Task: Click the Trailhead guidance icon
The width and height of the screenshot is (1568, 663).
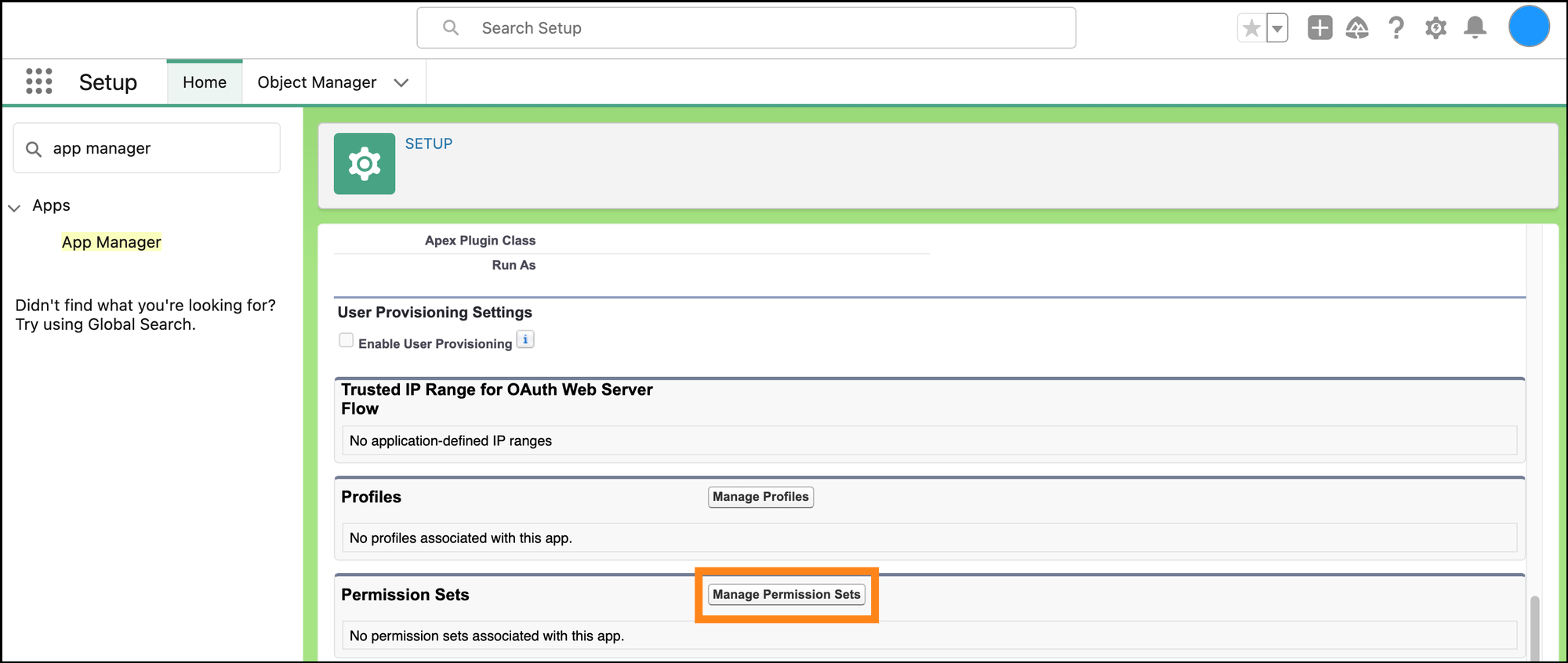Action: click(1357, 28)
